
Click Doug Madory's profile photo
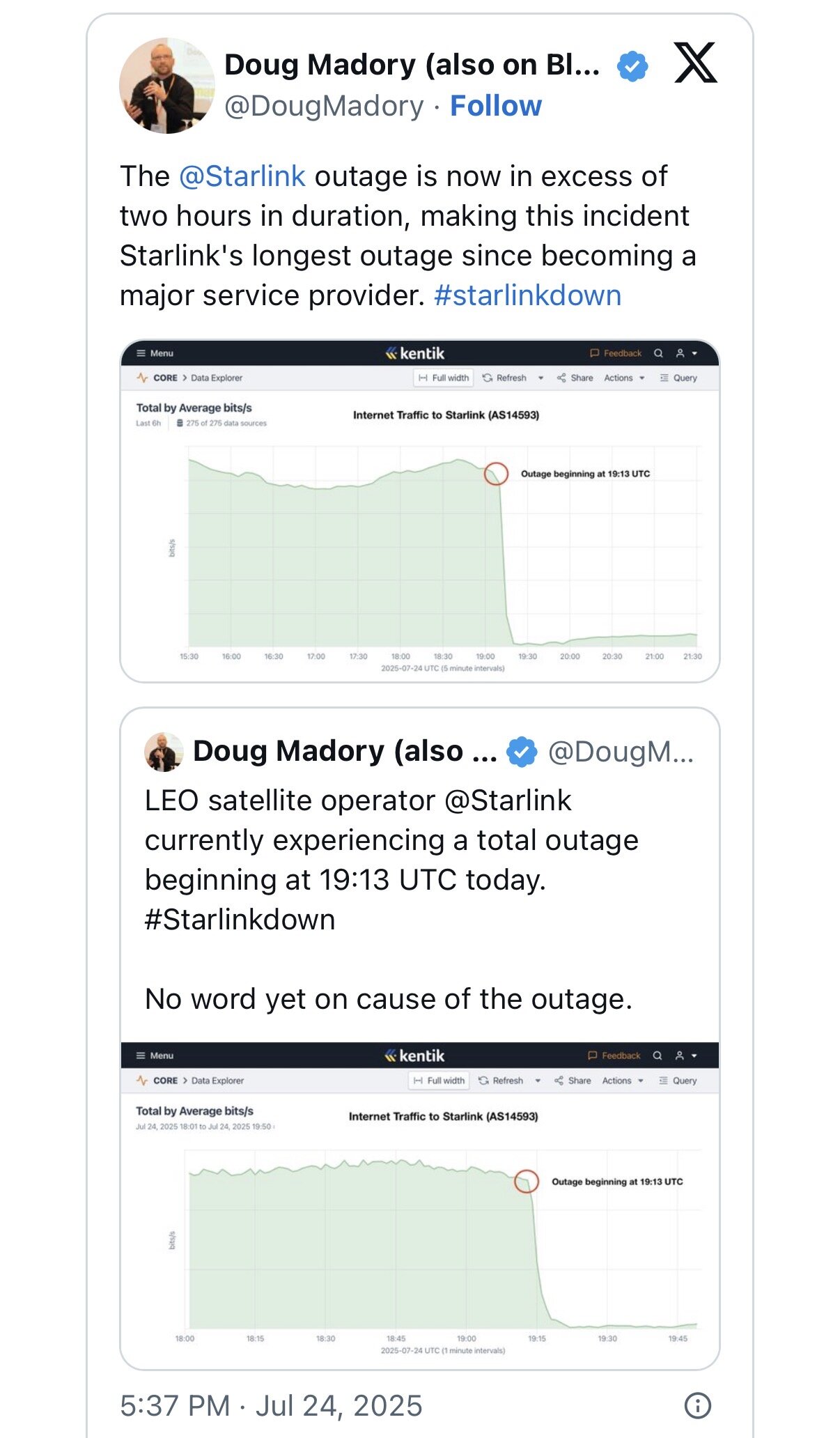[167, 85]
